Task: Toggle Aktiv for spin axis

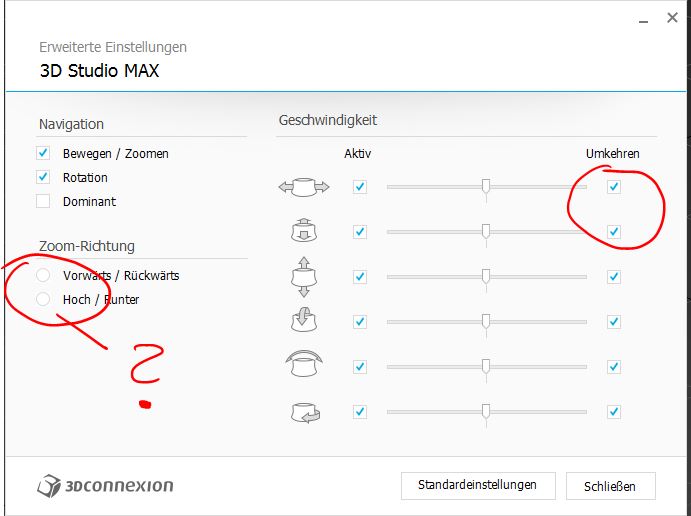Action: click(x=360, y=412)
